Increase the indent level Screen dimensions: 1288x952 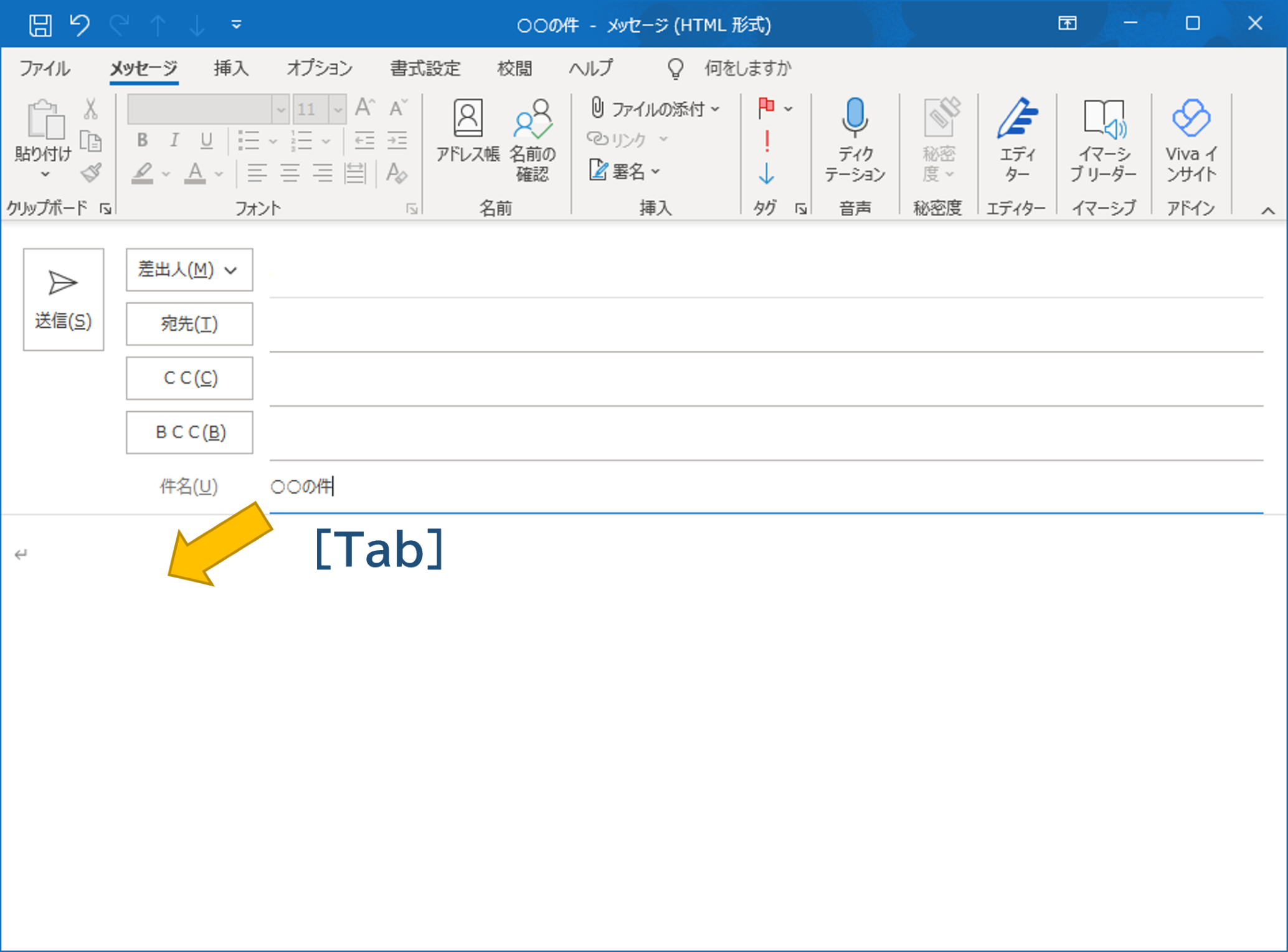point(397,140)
